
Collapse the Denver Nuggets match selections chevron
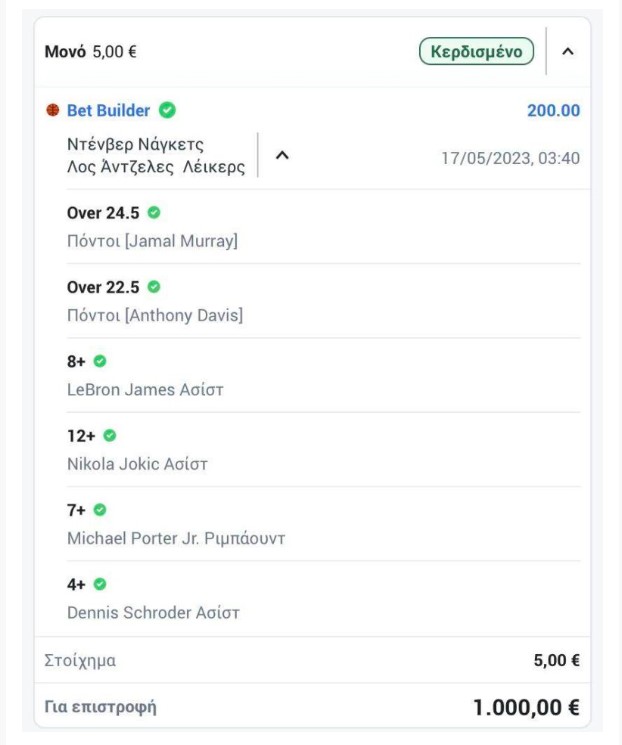(x=282, y=155)
